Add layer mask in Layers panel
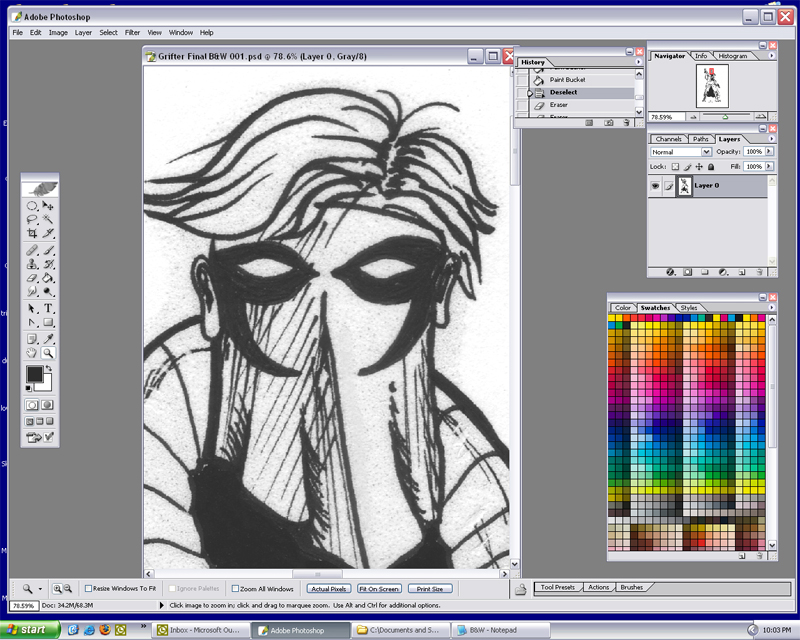The width and height of the screenshot is (800, 640). pos(688,272)
